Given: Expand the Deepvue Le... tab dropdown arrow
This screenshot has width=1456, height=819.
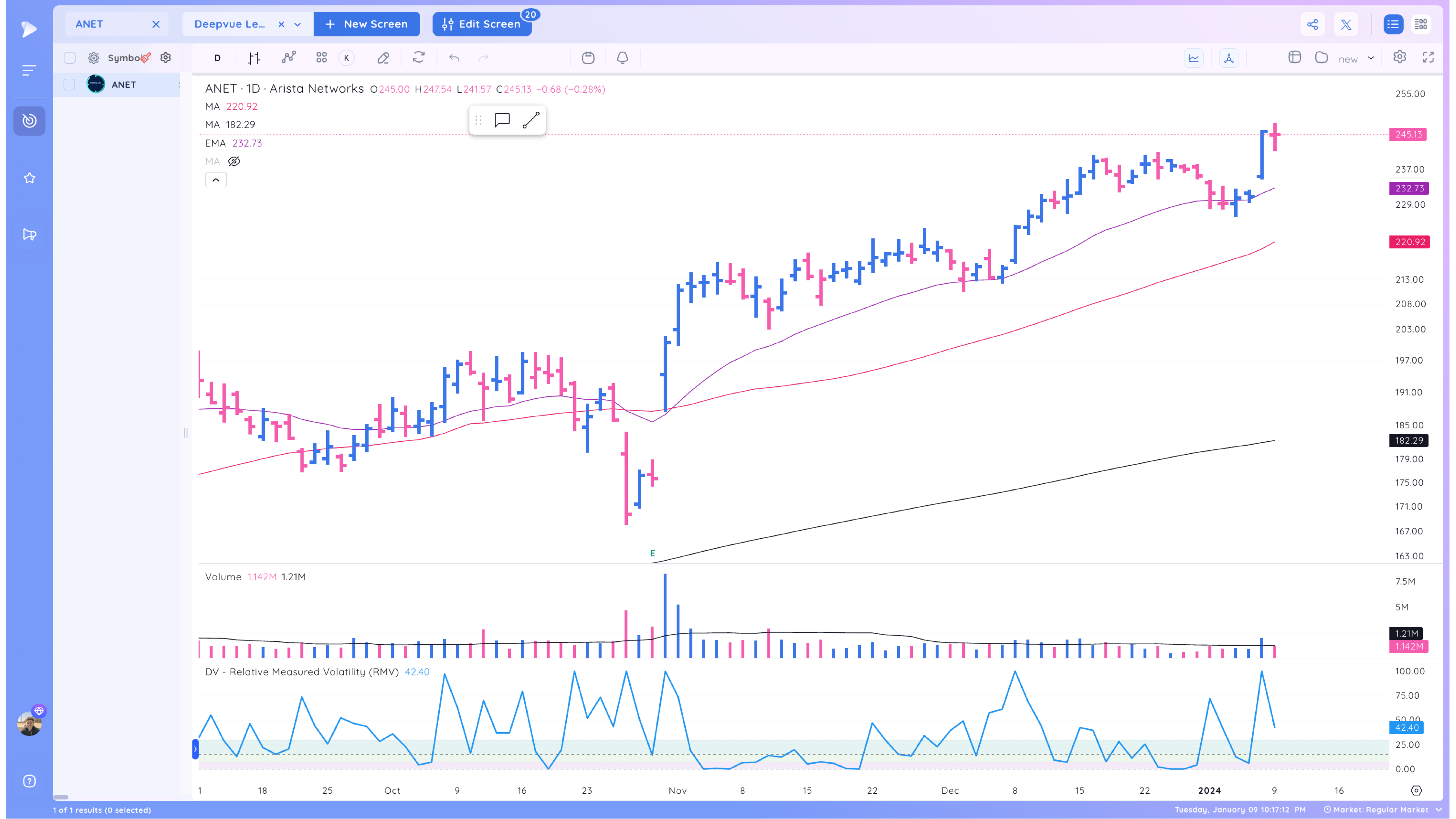Looking at the screenshot, I should coord(297,24).
